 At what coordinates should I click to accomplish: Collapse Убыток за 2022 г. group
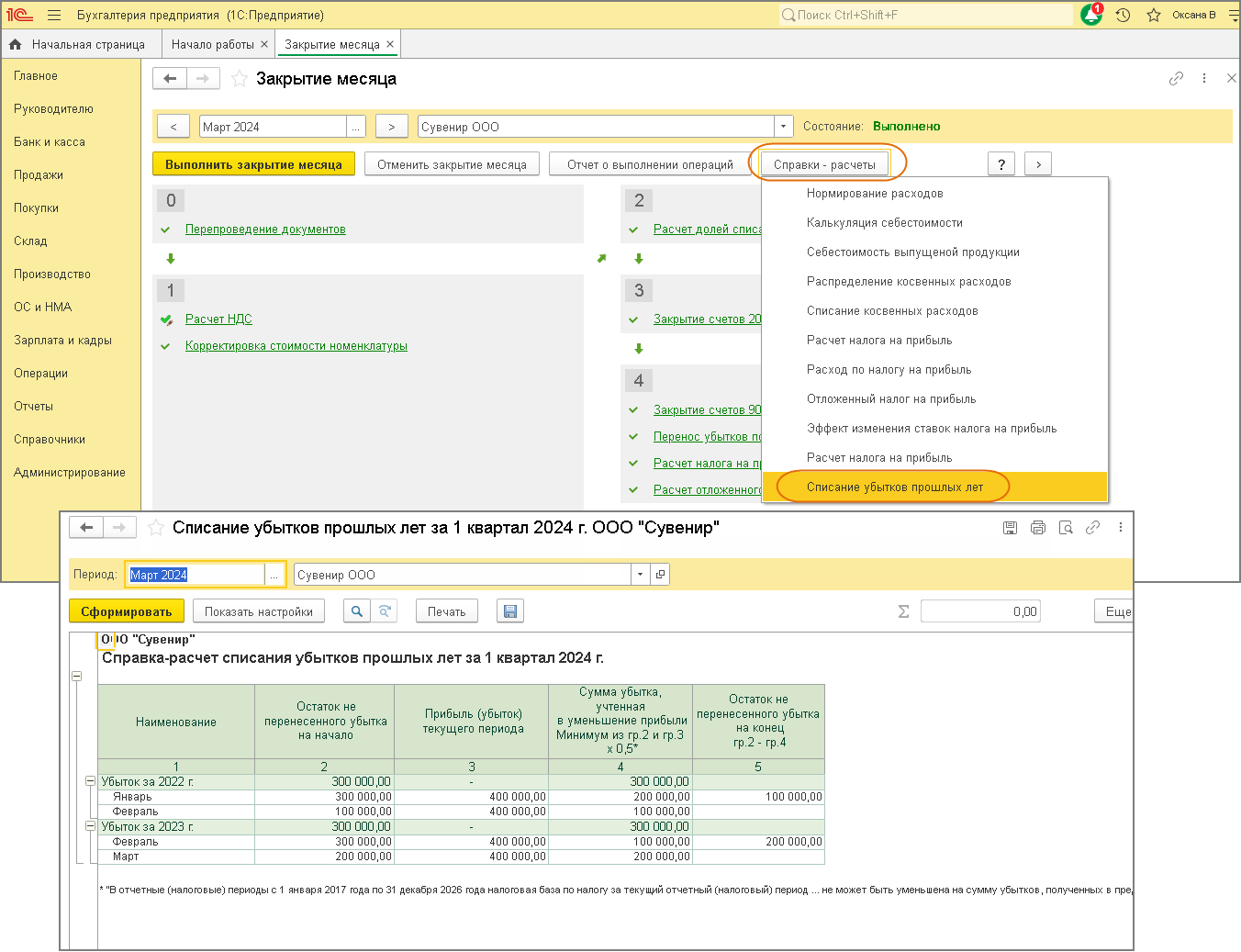point(90,781)
